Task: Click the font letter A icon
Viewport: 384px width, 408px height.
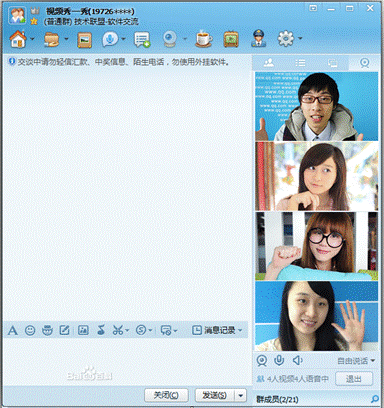Action: pyautogui.click(x=13, y=330)
